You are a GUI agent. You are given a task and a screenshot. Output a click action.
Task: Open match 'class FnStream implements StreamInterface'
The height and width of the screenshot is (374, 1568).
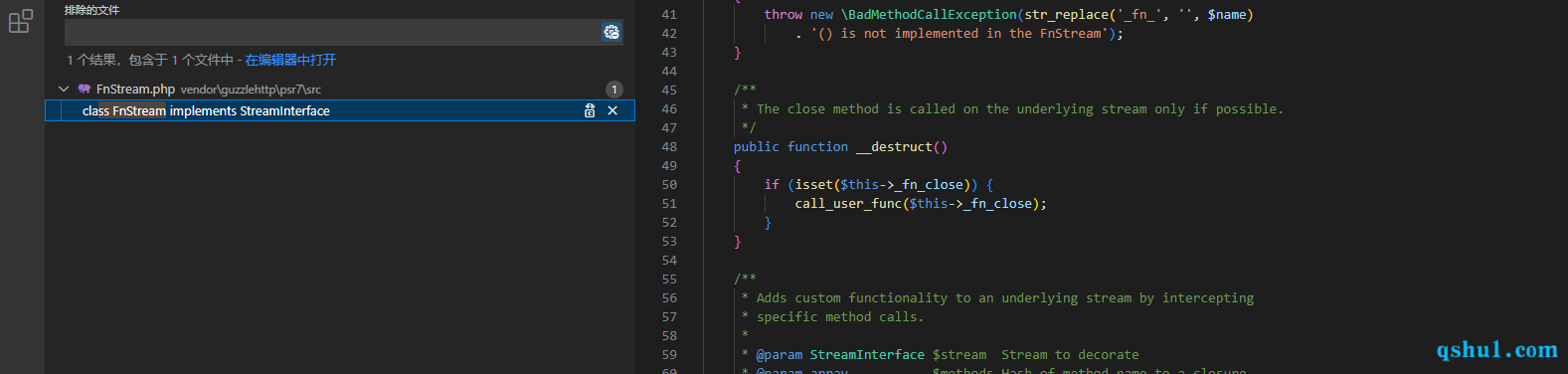point(206,111)
